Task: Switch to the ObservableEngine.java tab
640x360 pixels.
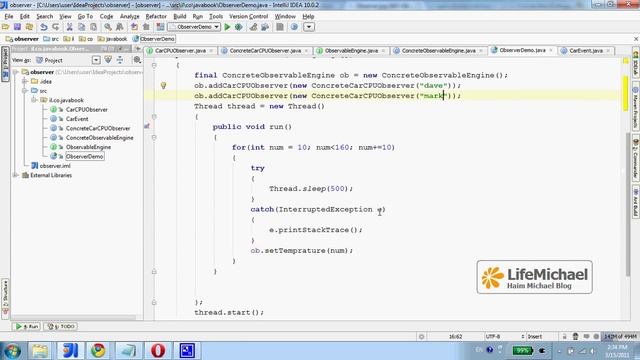Action: coord(351,51)
